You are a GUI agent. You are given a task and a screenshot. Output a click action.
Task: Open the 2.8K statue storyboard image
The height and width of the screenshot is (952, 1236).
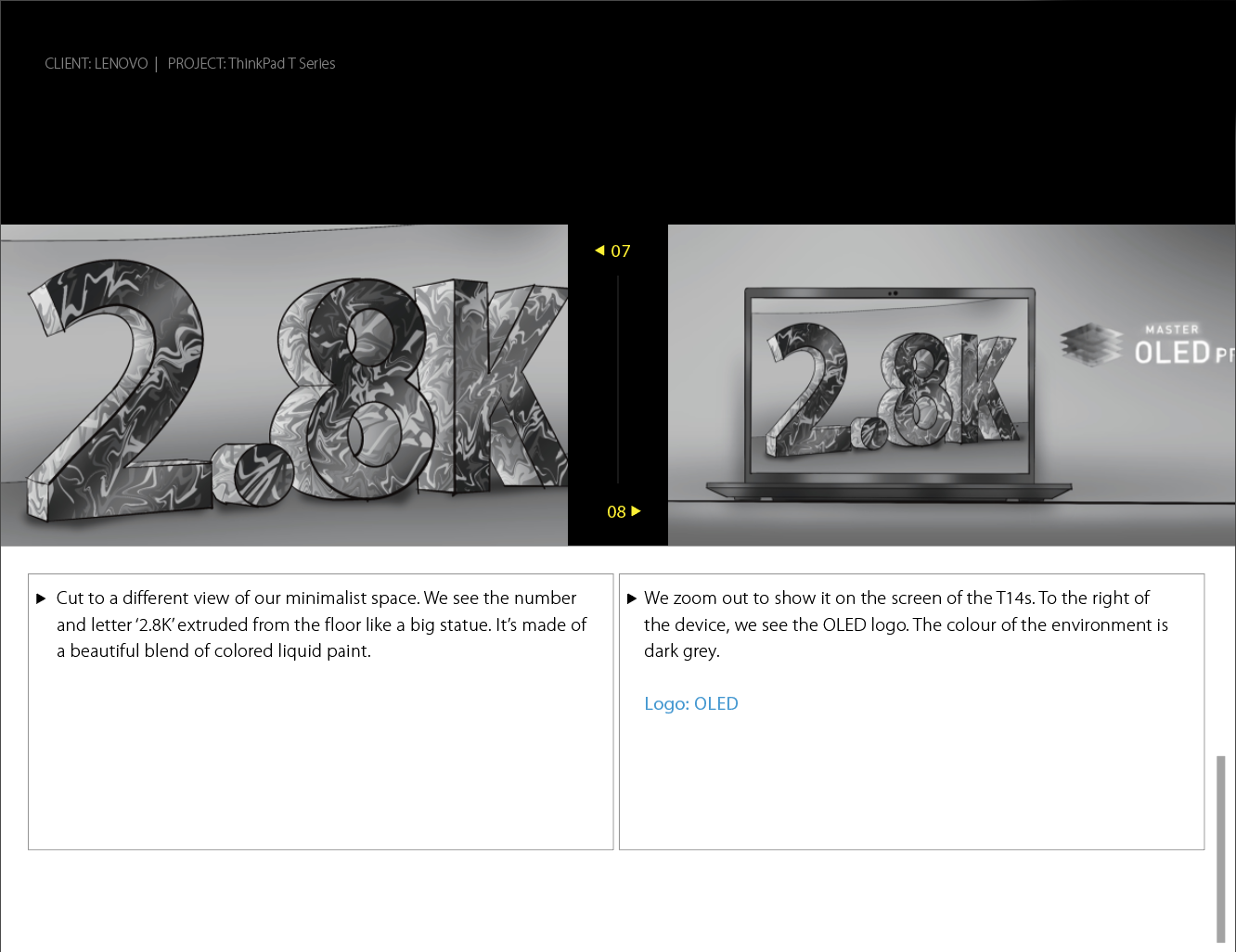[x=284, y=385]
